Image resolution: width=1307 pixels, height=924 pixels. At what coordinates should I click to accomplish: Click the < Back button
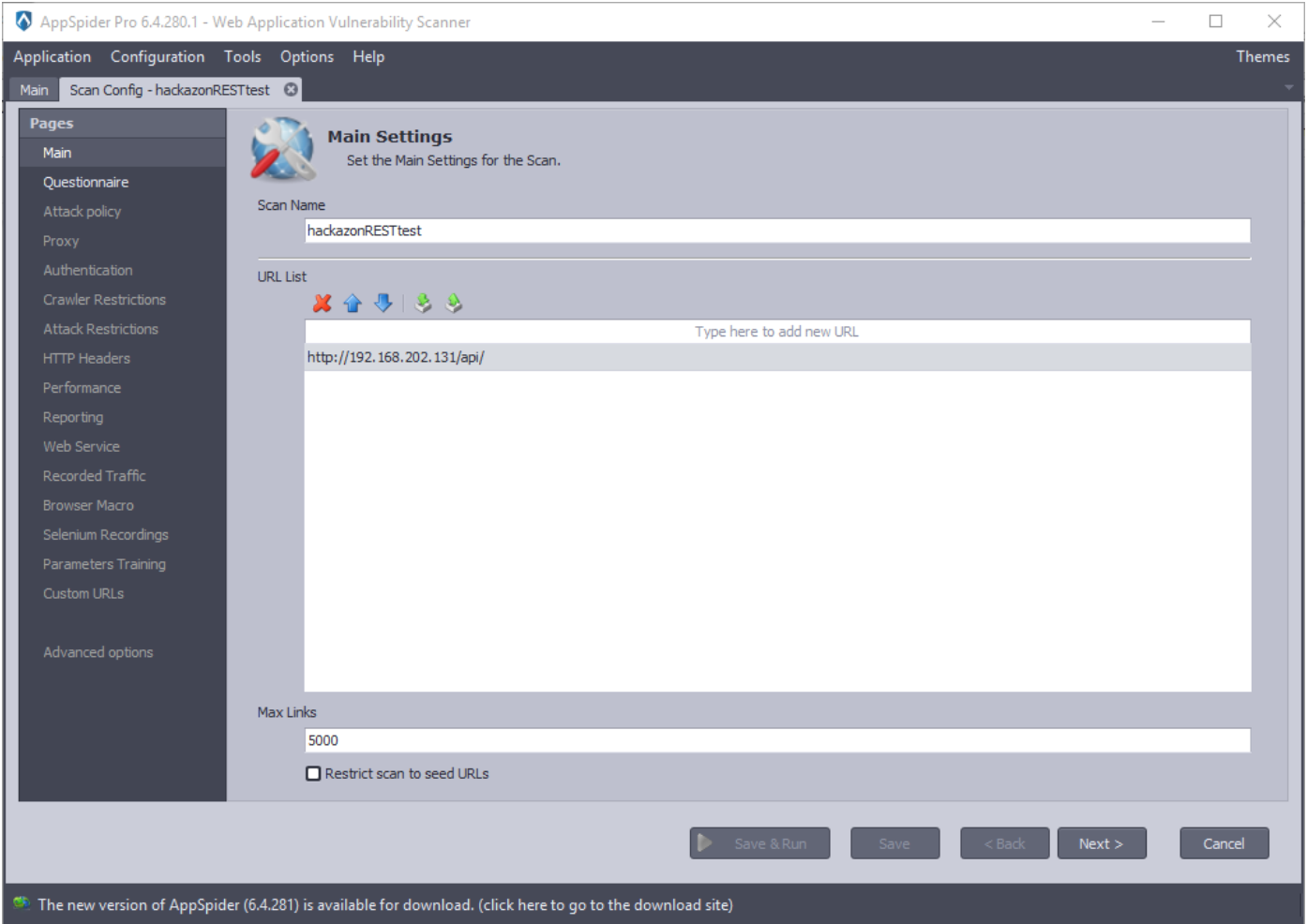click(x=1004, y=843)
